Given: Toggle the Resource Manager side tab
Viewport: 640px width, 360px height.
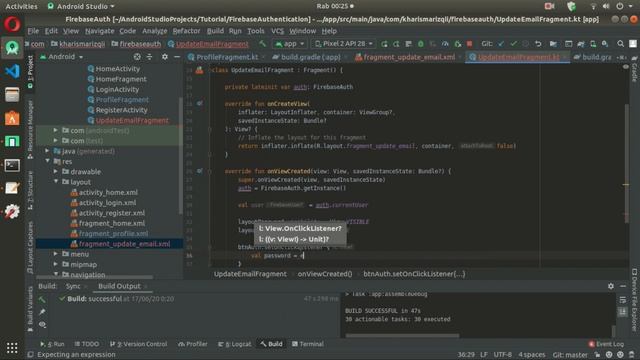Looking at the screenshot, I should [x=30, y=129].
